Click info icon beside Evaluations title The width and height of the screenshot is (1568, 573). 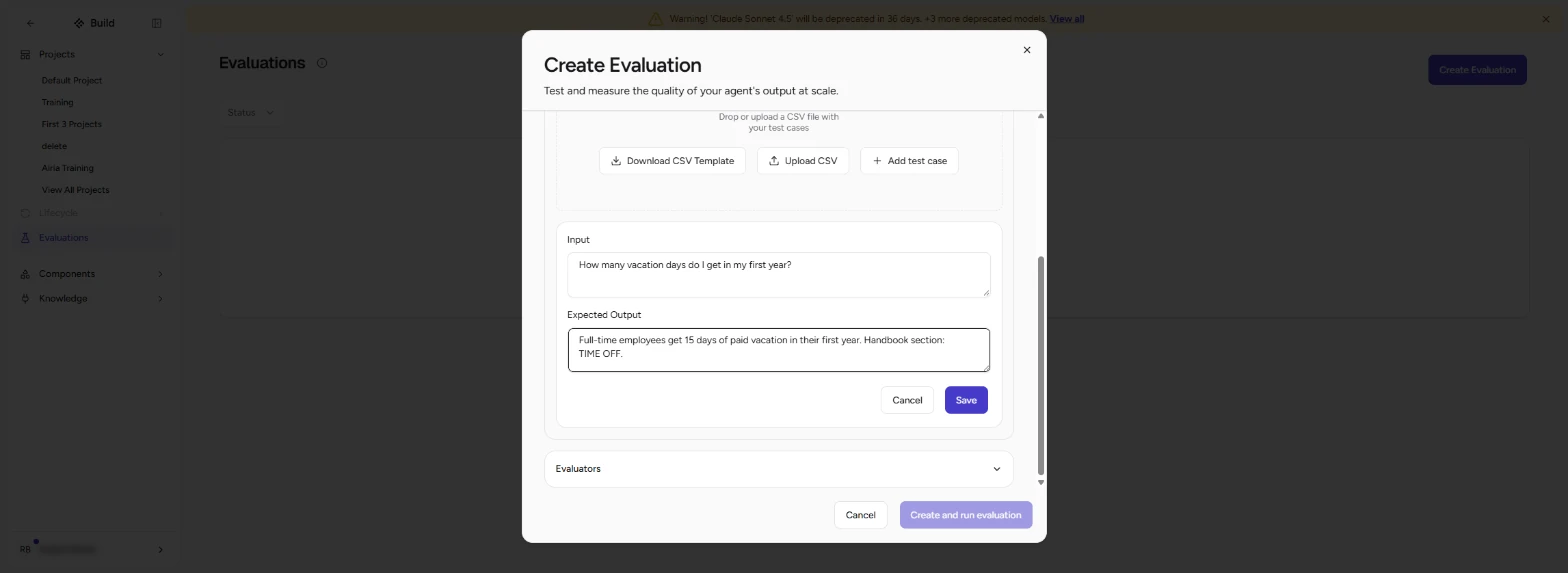point(322,63)
